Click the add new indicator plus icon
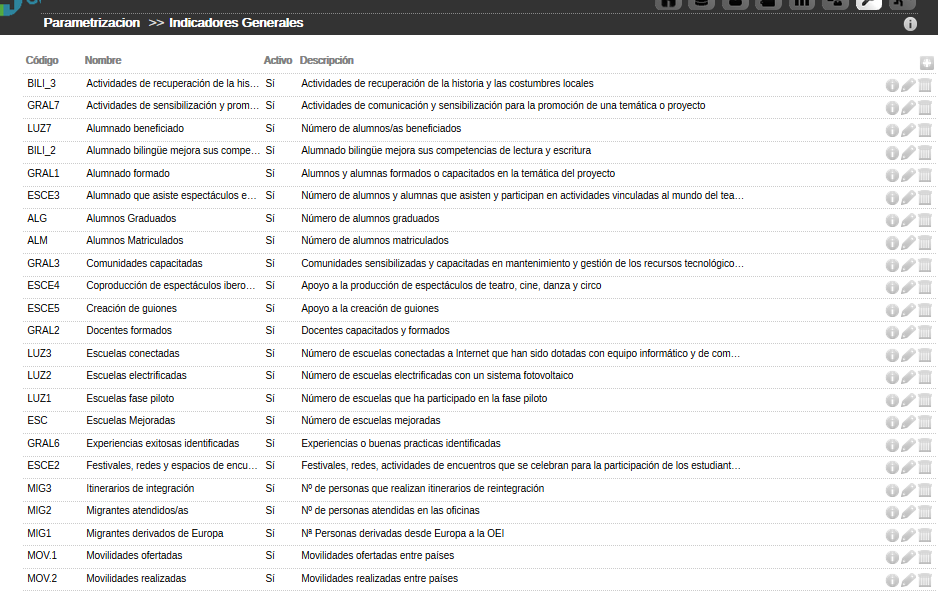 point(926,63)
